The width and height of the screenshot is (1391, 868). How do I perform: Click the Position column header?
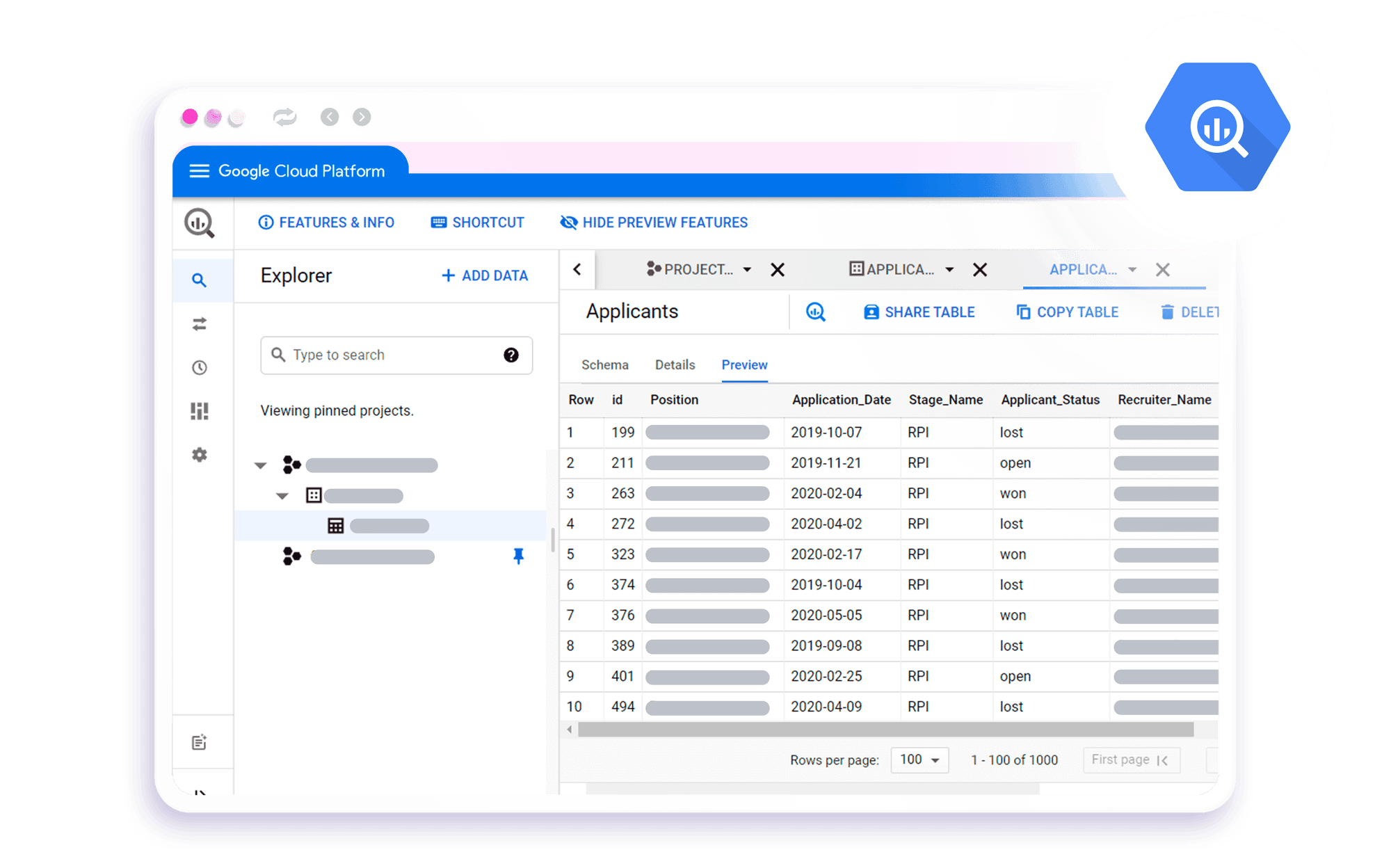674,400
